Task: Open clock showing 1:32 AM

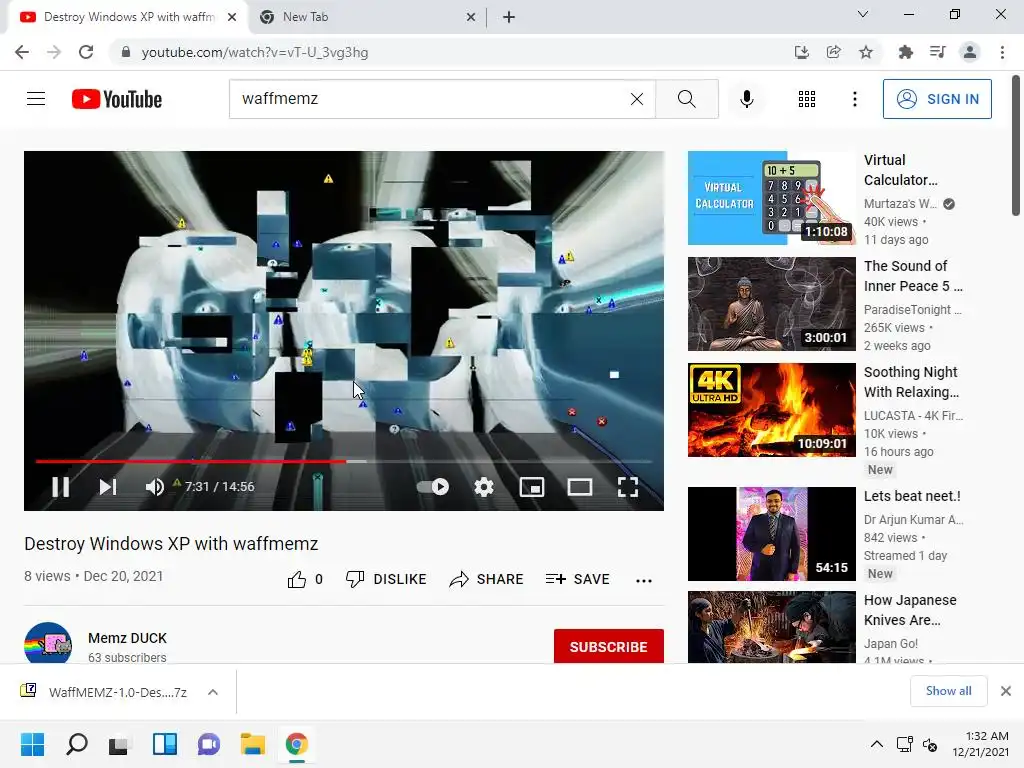Action: pyautogui.click(x=981, y=744)
